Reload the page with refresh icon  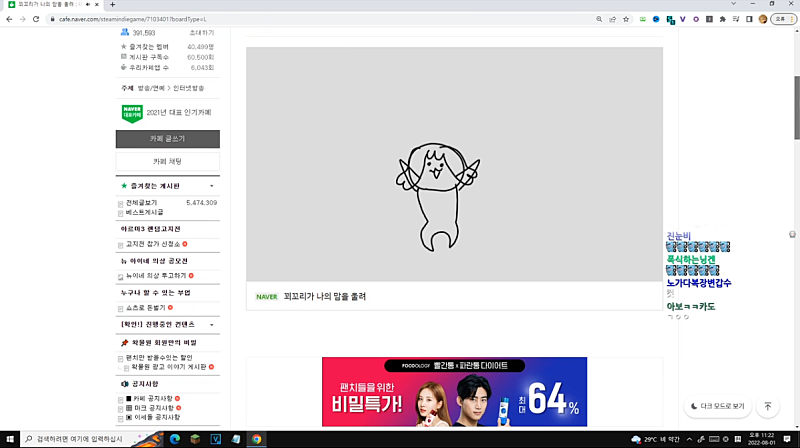35,18
